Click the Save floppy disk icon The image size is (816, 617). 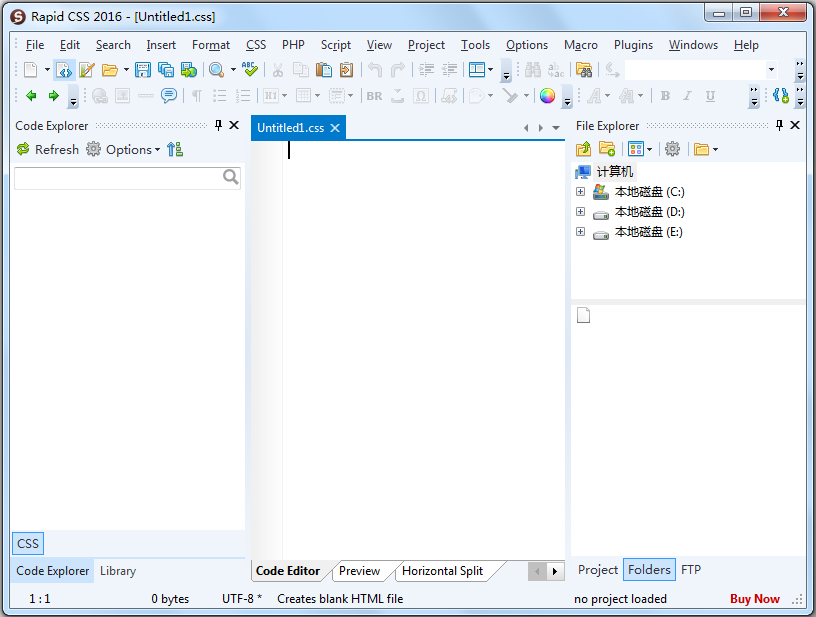tap(143, 70)
